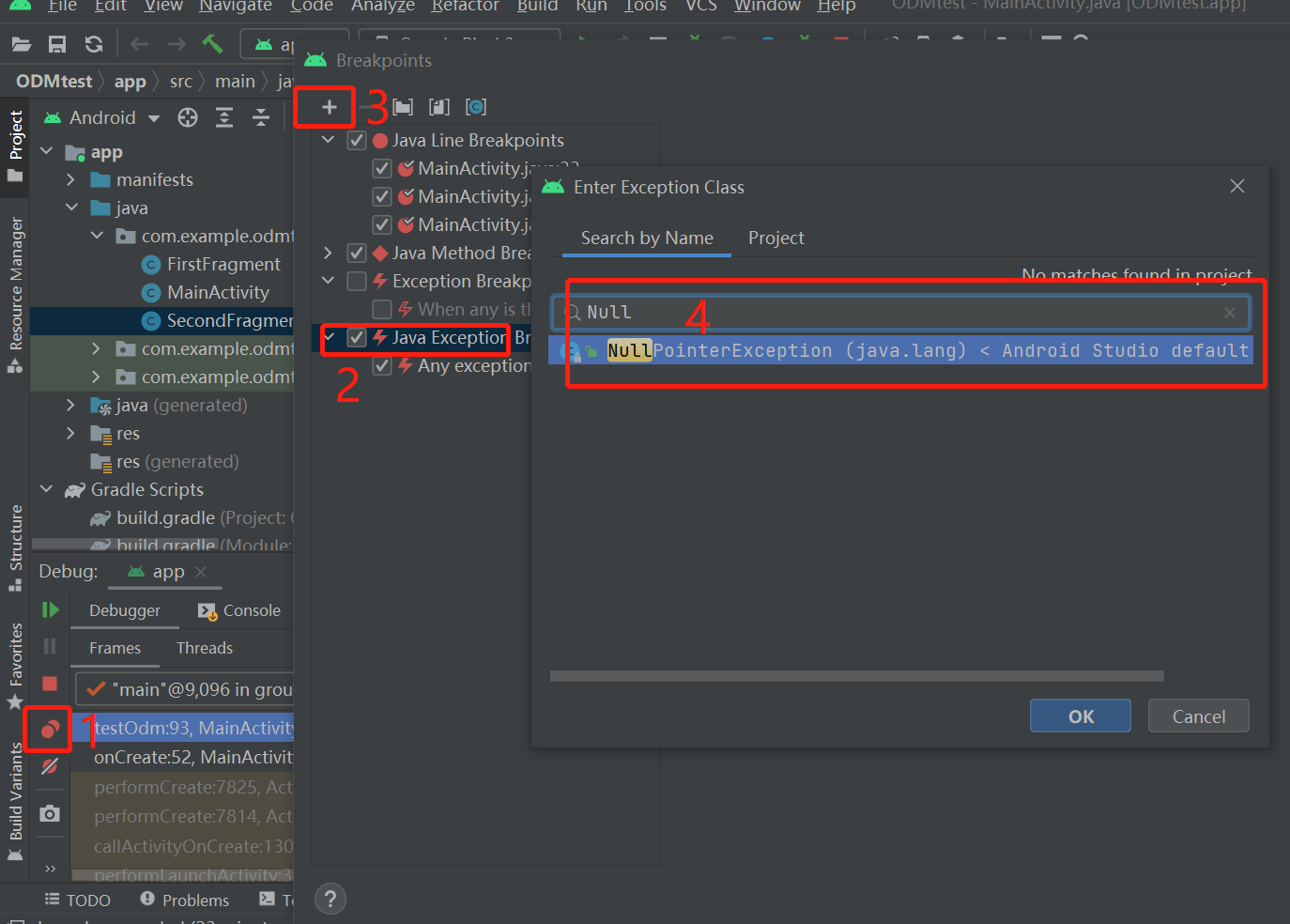Expand manifests folder in Project tree

pos(71,179)
